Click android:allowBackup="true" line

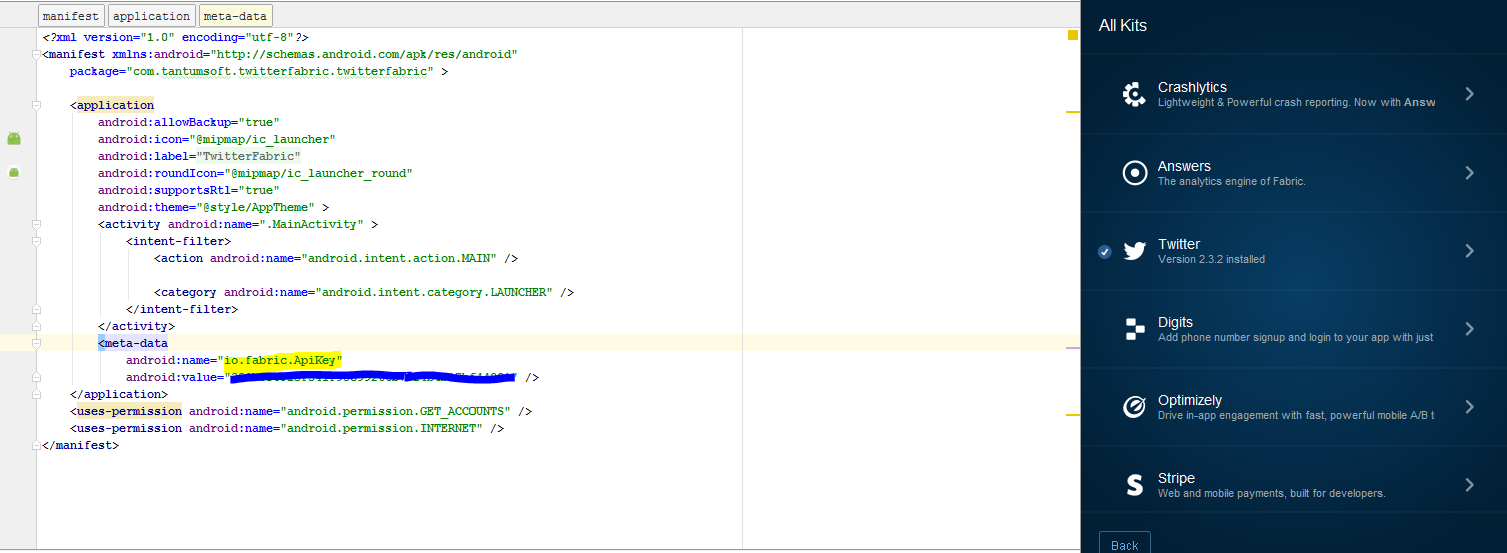(189, 122)
